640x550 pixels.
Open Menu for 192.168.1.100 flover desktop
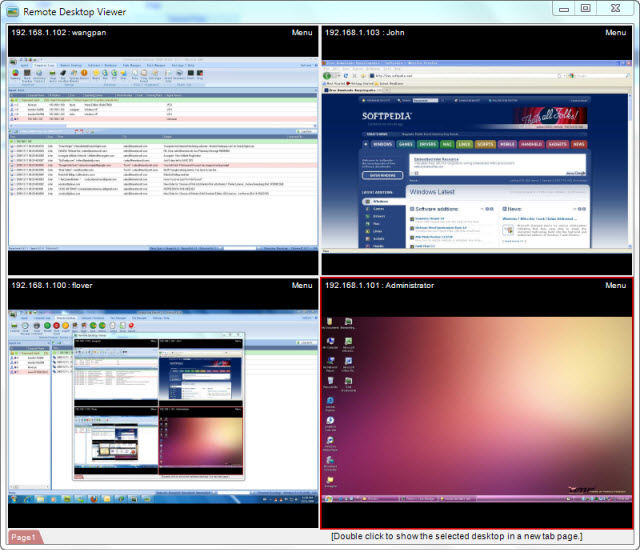coord(302,286)
